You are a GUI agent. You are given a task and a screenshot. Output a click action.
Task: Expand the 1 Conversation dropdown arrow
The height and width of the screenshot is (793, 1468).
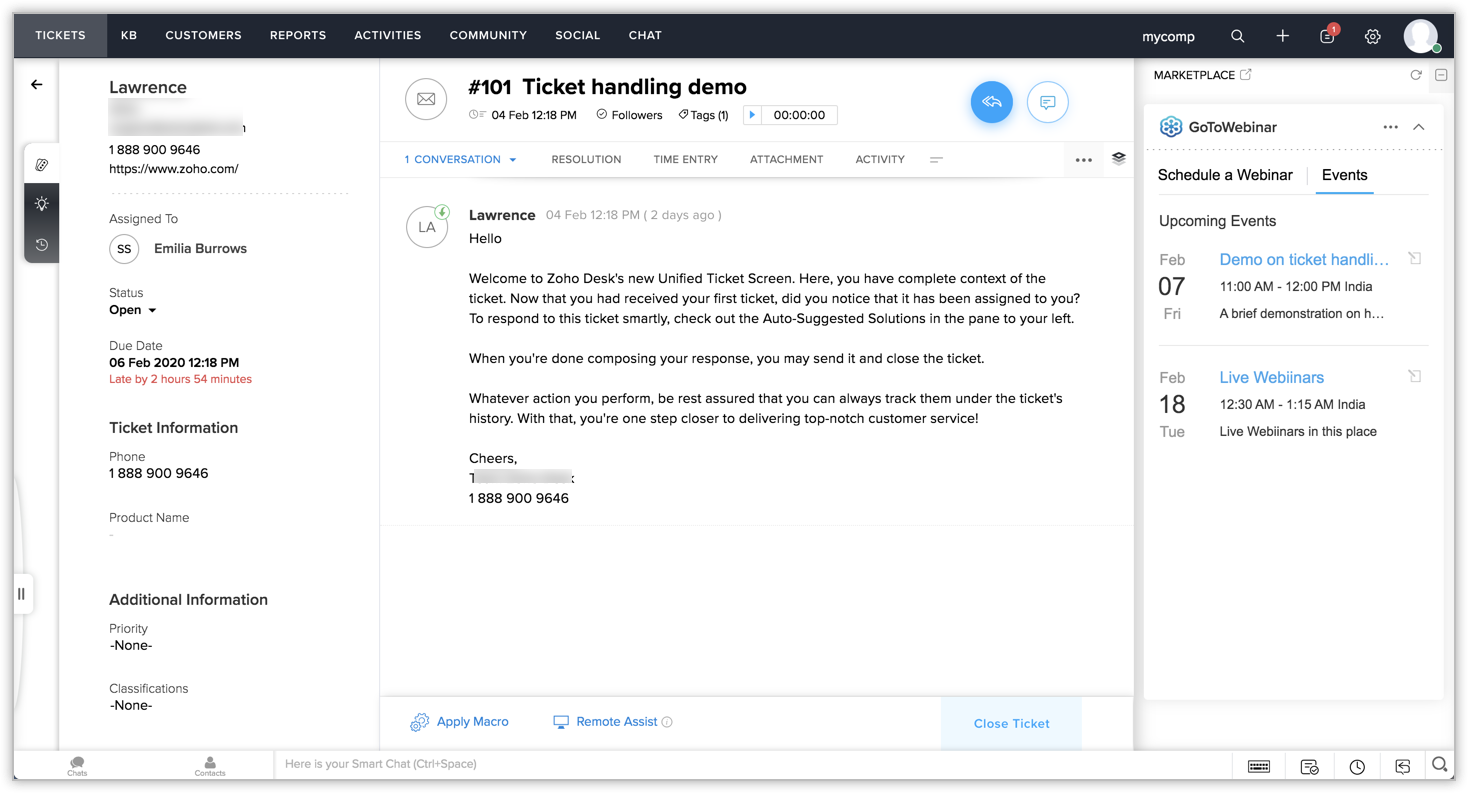pos(513,160)
